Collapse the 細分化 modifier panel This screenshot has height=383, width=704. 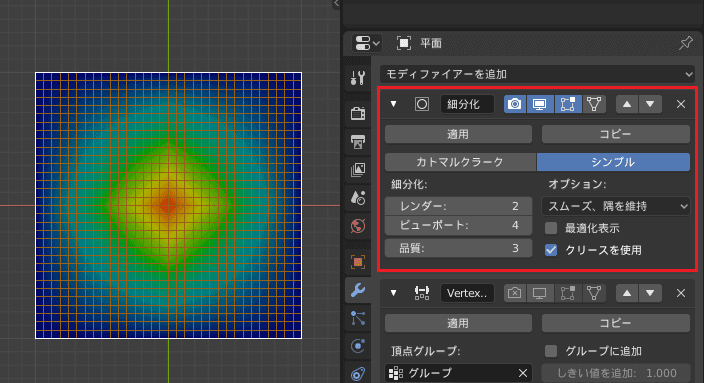tap(393, 104)
